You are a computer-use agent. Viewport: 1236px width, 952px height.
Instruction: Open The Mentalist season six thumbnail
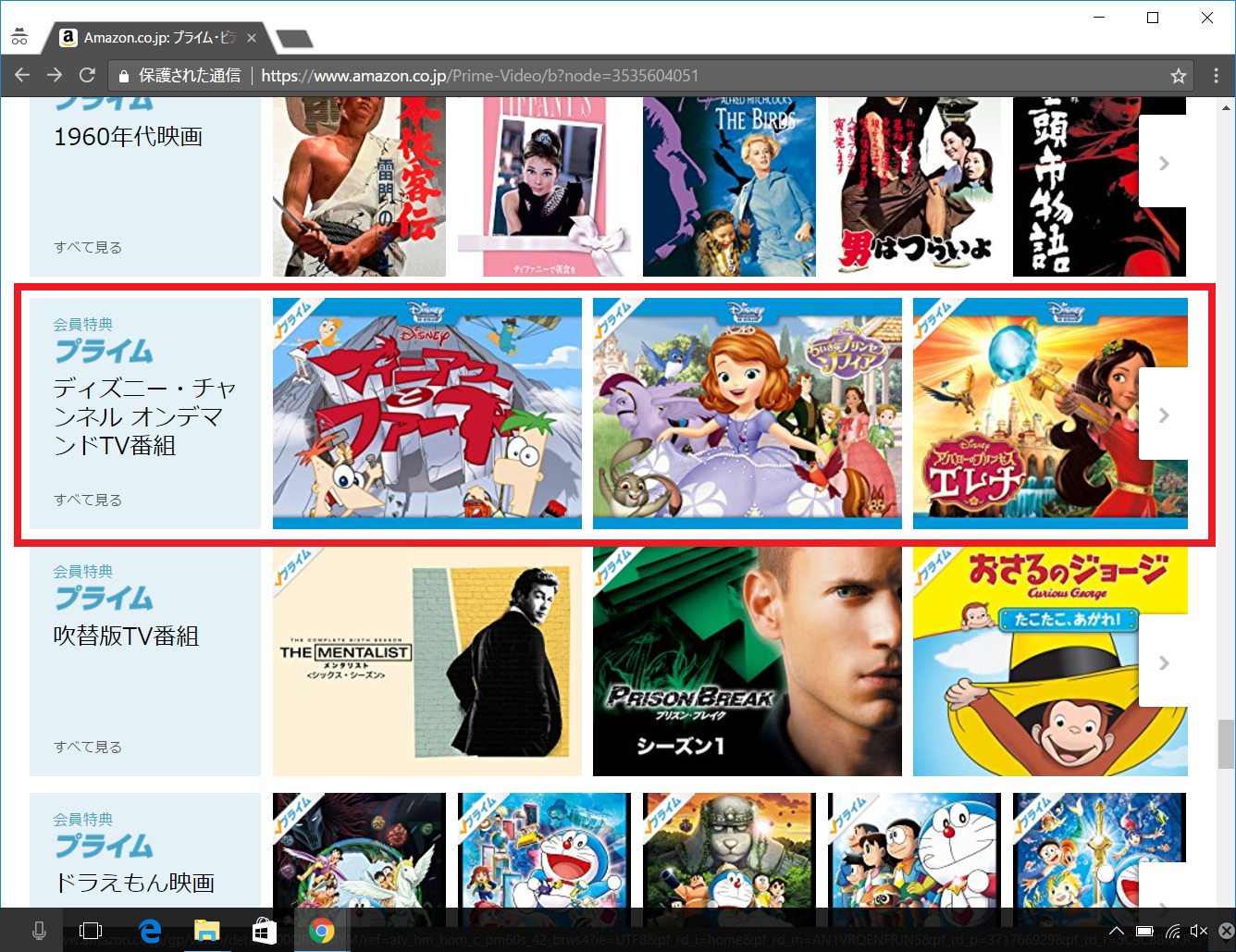(427, 661)
